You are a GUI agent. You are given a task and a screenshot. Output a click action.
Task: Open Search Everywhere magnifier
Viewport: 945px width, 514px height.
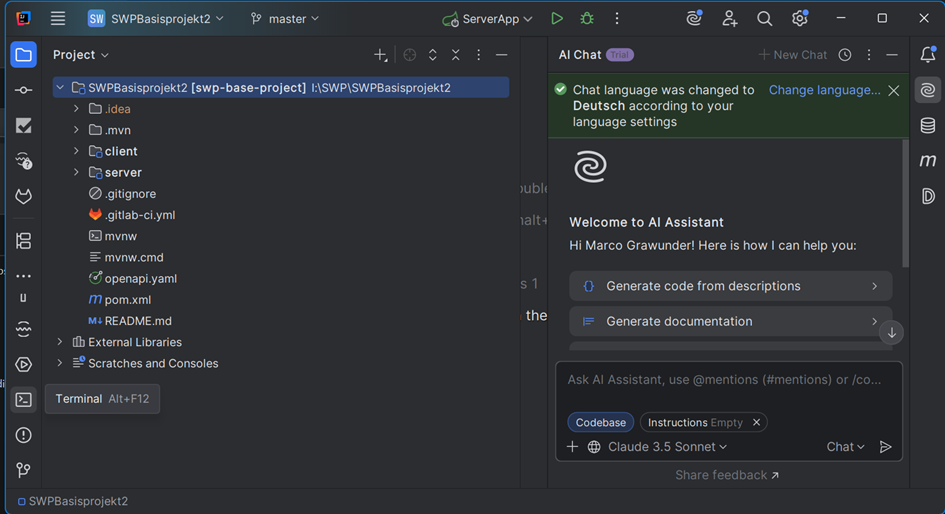pos(764,19)
